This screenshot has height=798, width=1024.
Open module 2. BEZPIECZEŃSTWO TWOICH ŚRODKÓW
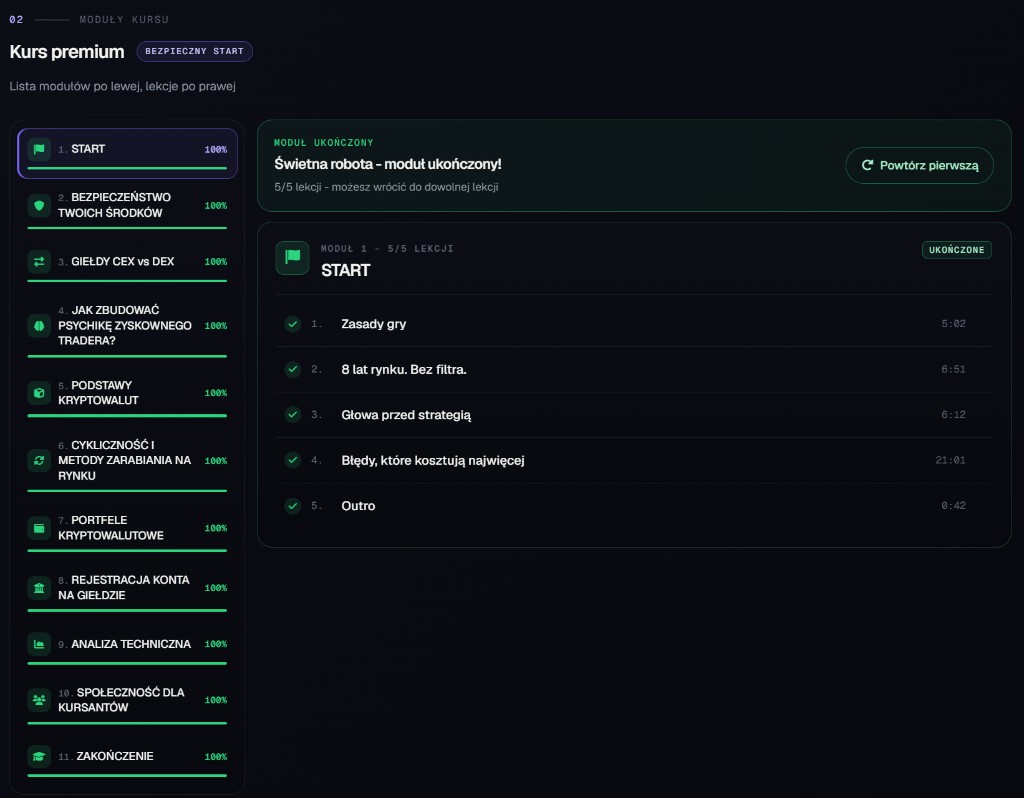point(127,208)
